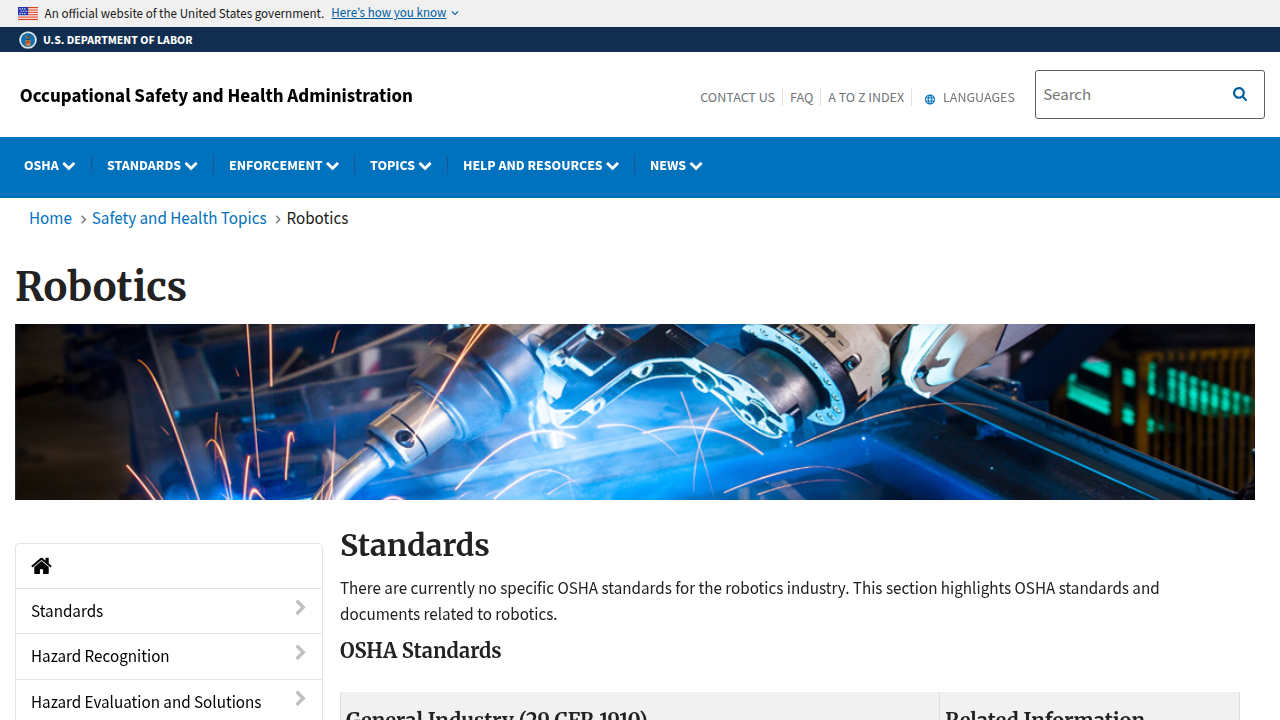Image resolution: width=1280 pixels, height=720 pixels.
Task: Click the Languages globe icon
Action: coord(930,99)
